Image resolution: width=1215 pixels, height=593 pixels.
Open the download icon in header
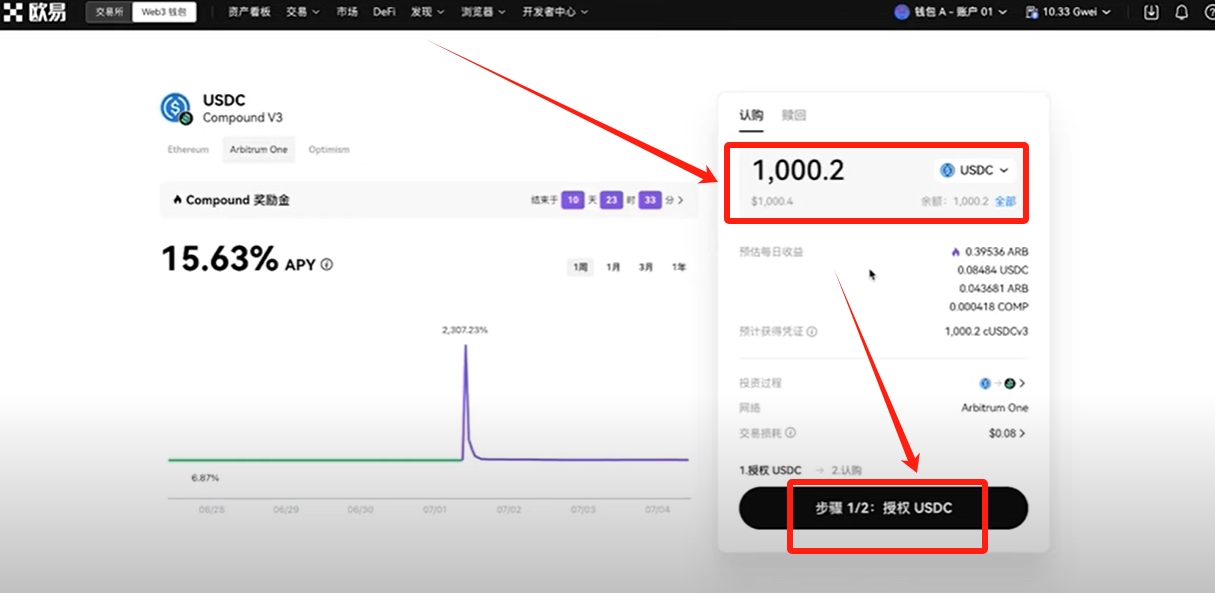(1151, 12)
